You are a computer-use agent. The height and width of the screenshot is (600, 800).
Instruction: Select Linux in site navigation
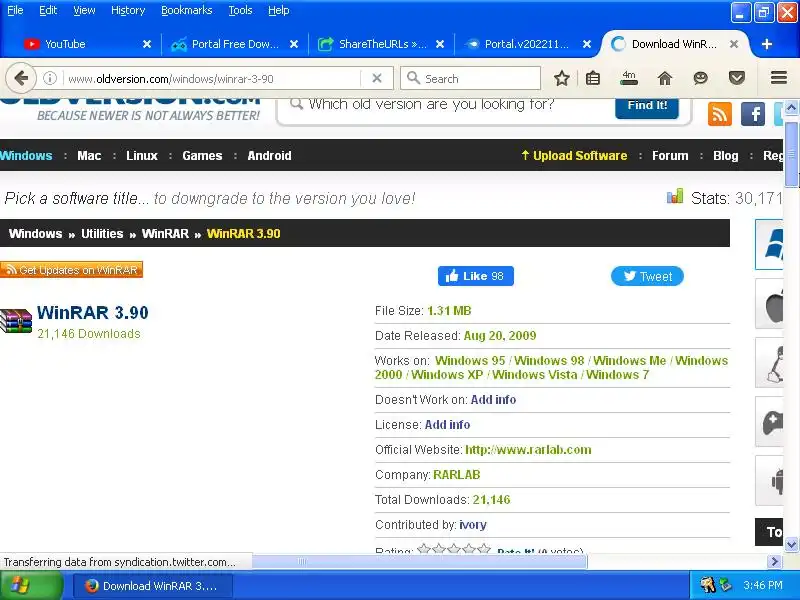(142, 156)
